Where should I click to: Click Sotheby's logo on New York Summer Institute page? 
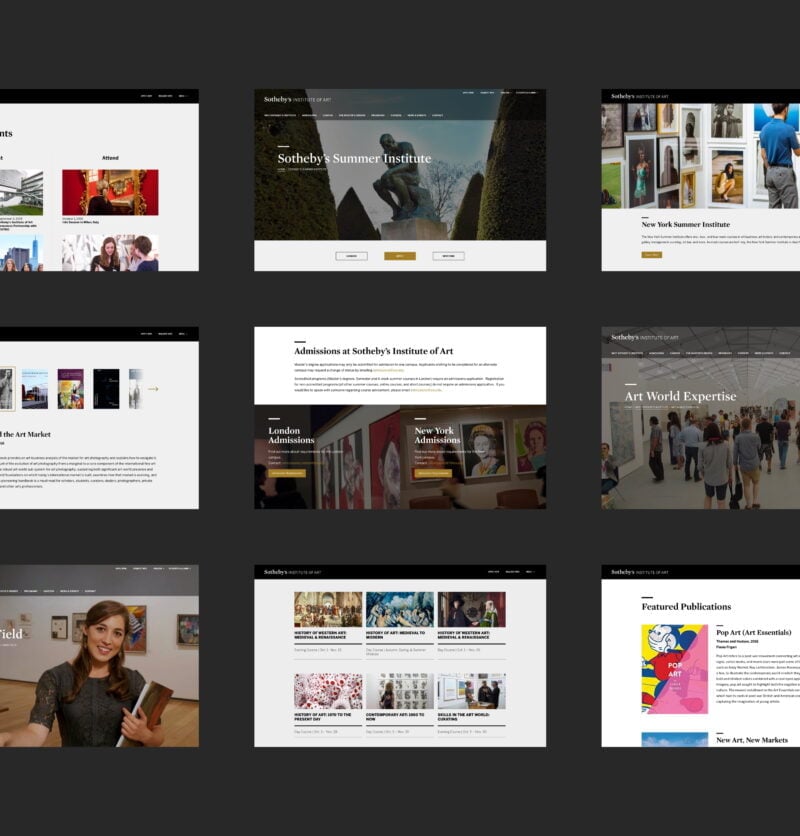click(x=639, y=97)
